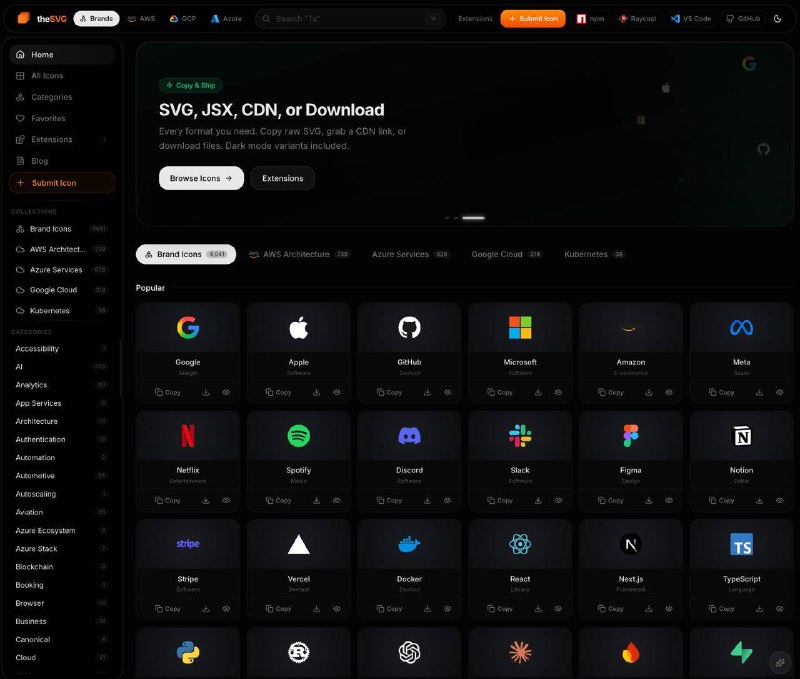Viewport: 800px width, 679px height.
Task: Select the Microsoft logo icon
Action: click(x=520, y=328)
